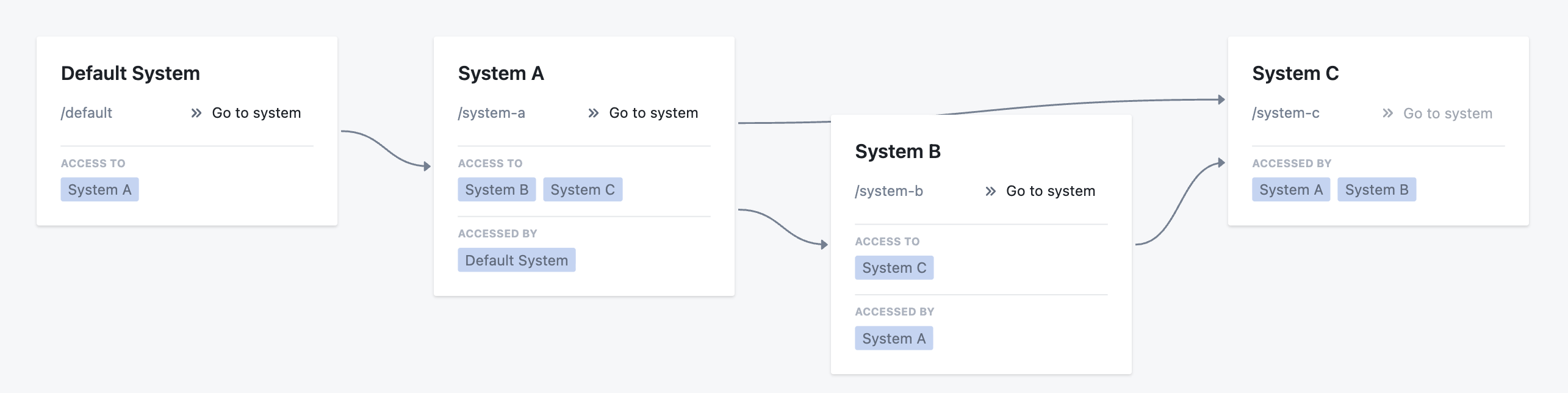Image resolution: width=1568 pixels, height=393 pixels.
Task: Open Default System via Go to system
Action: coord(256,113)
